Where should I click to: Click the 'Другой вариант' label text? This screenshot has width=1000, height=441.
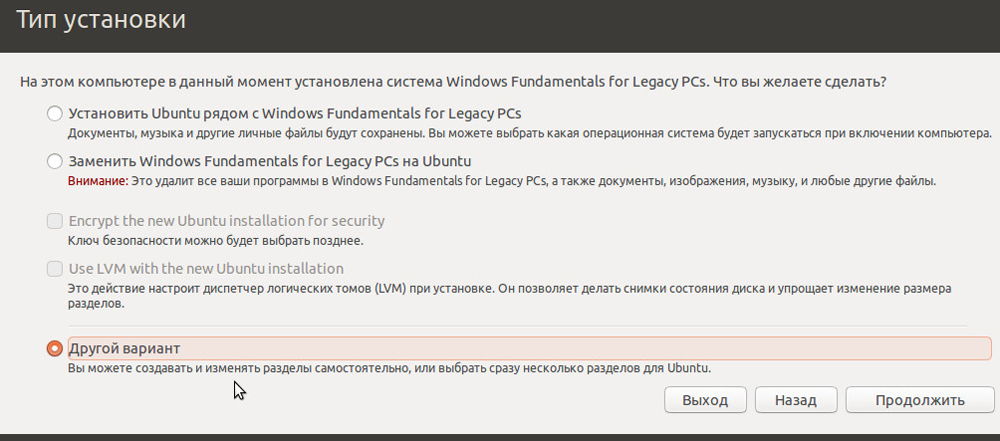coord(124,348)
